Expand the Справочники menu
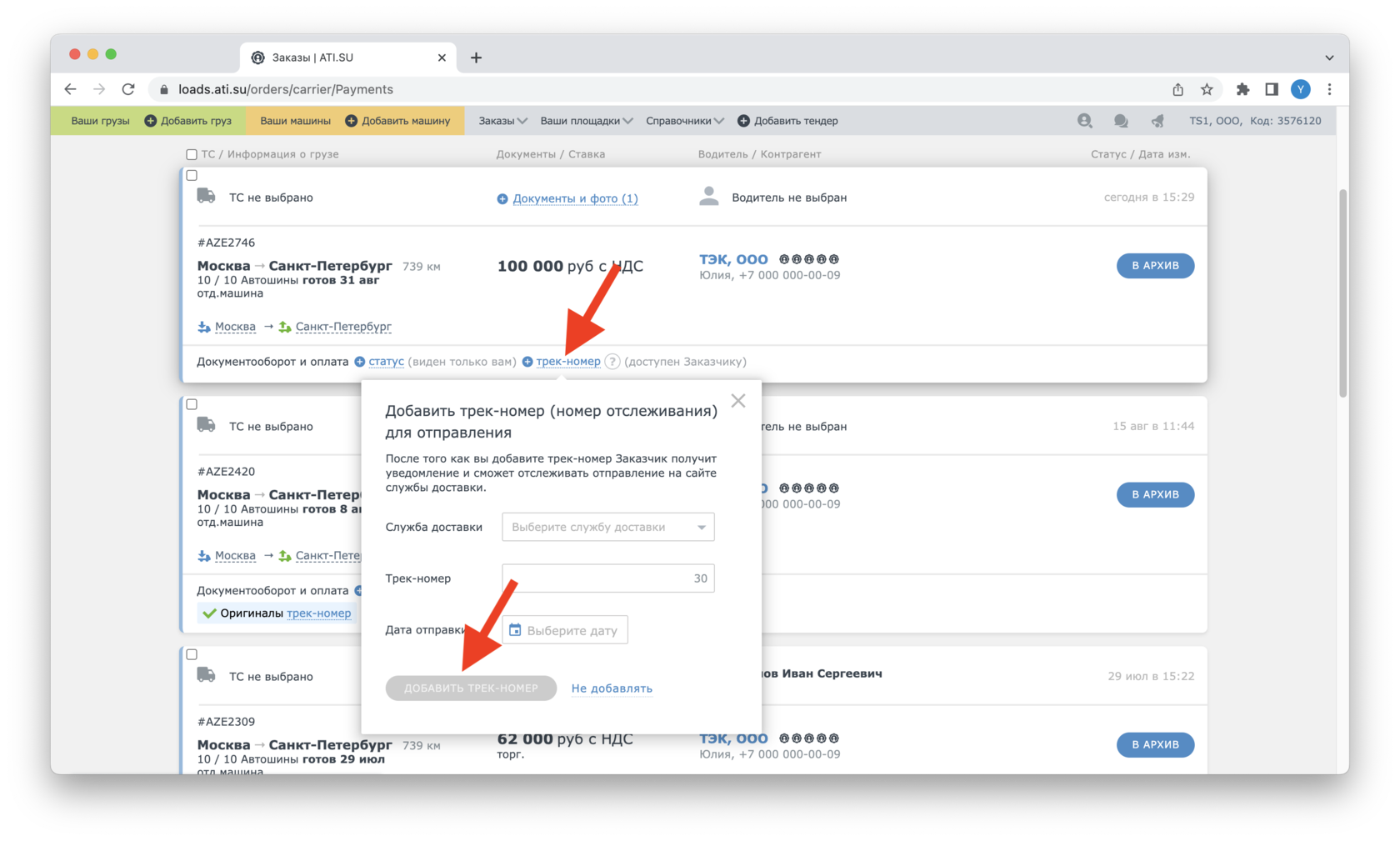Image resolution: width=1400 pixels, height=841 pixels. tap(685, 121)
